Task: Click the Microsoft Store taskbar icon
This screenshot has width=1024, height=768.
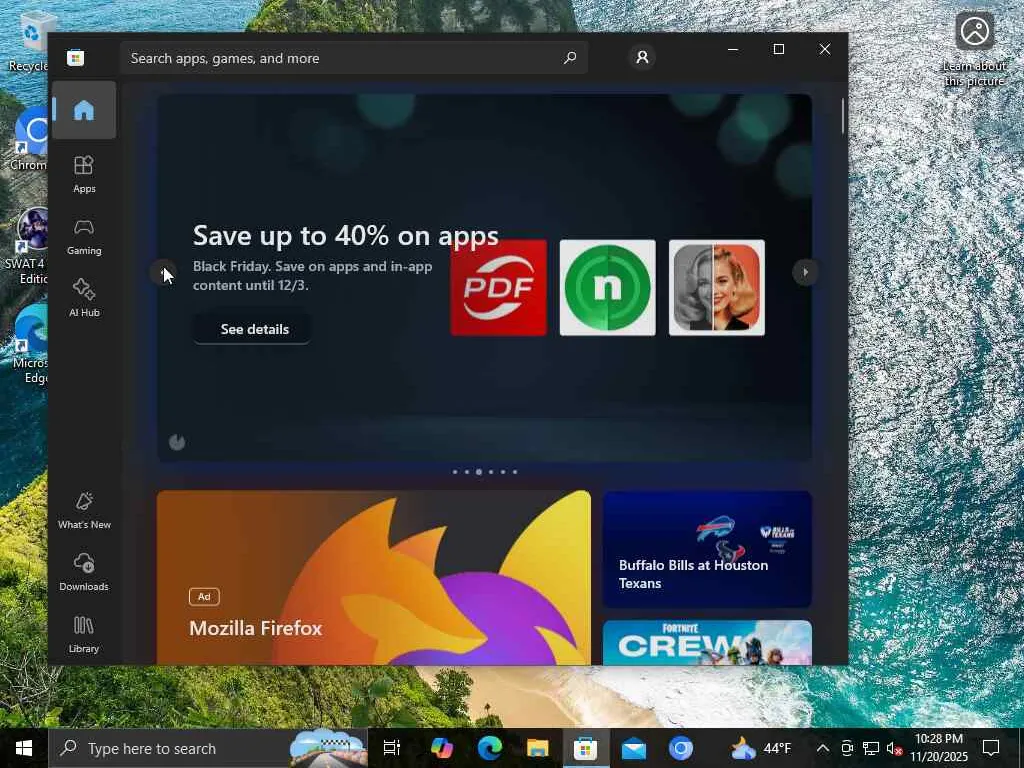Action: click(585, 748)
